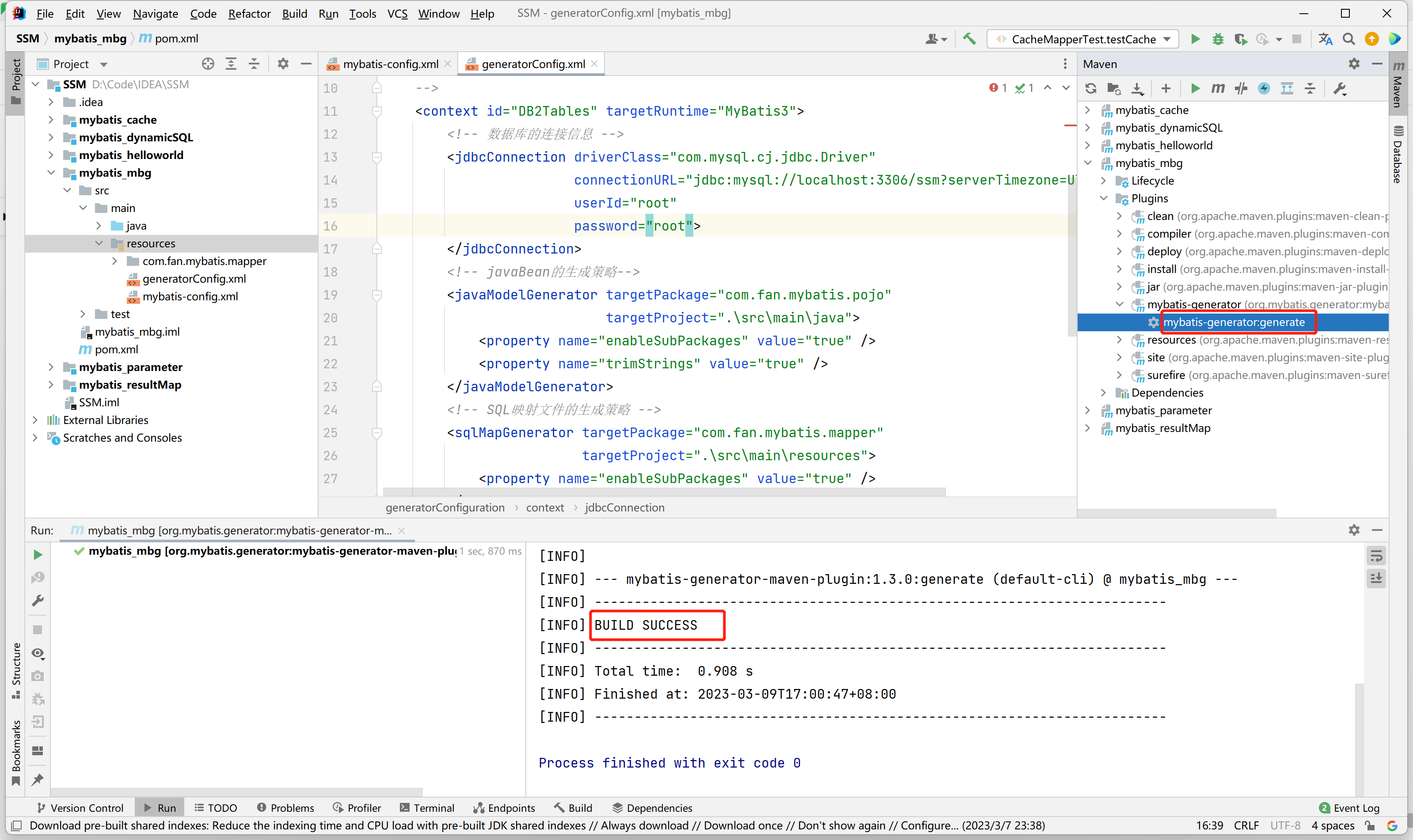
Task: Expand Dependencies node in Maven
Action: tap(1103, 393)
